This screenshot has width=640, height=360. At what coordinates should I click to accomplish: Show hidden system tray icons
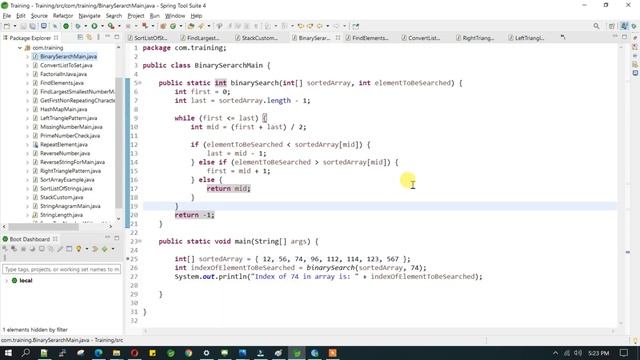(555, 353)
